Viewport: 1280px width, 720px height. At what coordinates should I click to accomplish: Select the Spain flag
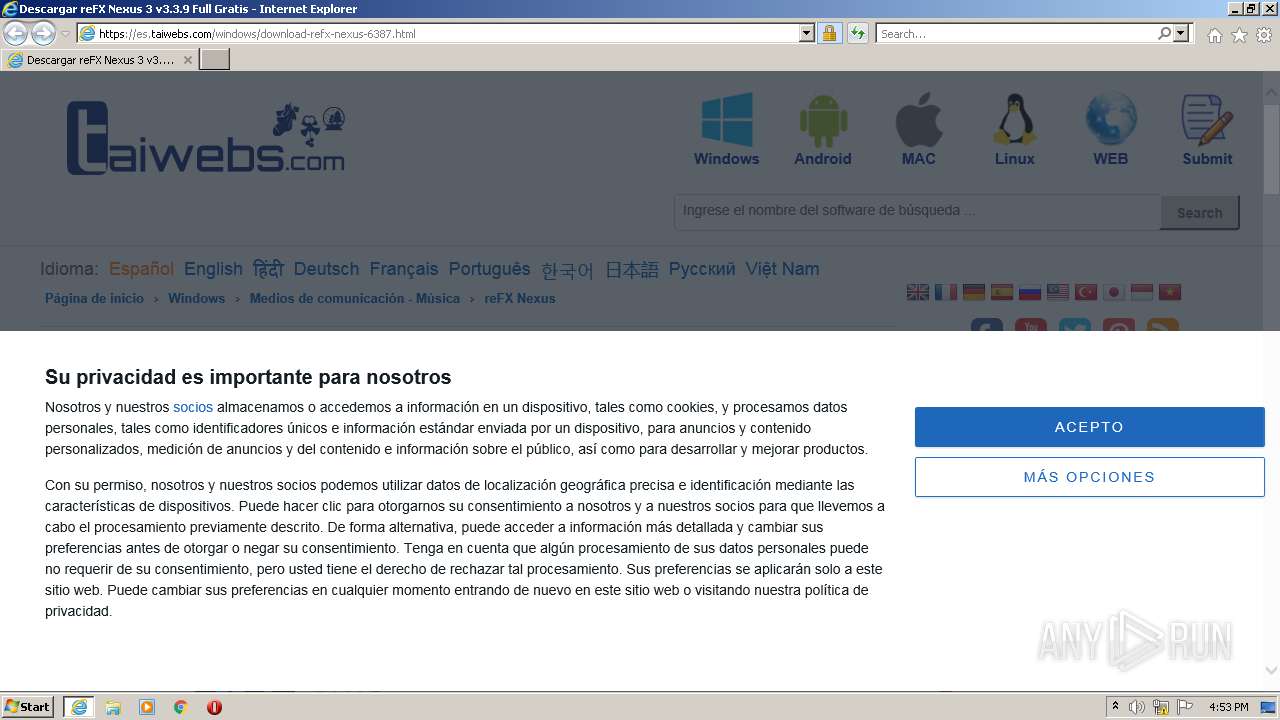(1002, 292)
